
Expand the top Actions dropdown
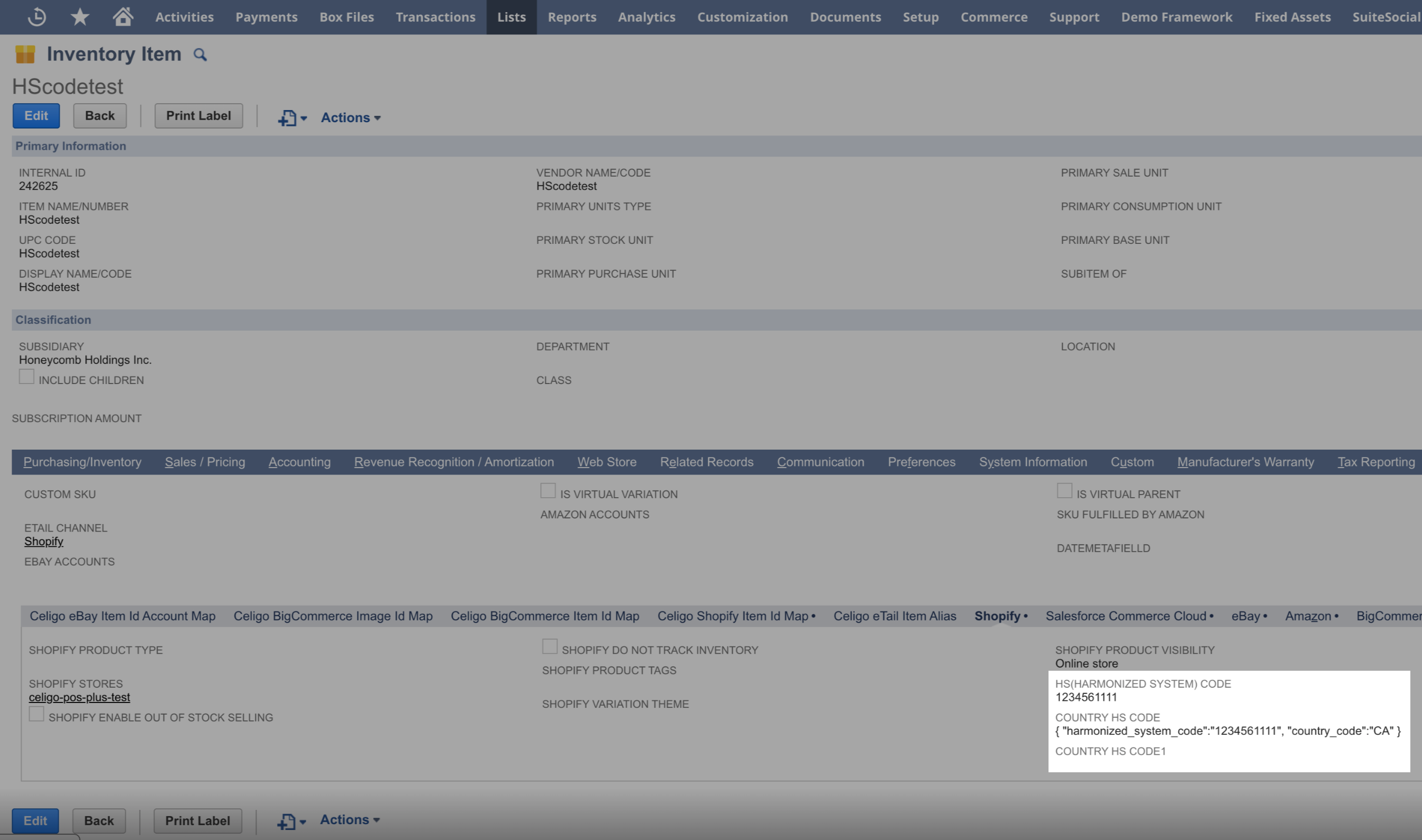point(350,118)
